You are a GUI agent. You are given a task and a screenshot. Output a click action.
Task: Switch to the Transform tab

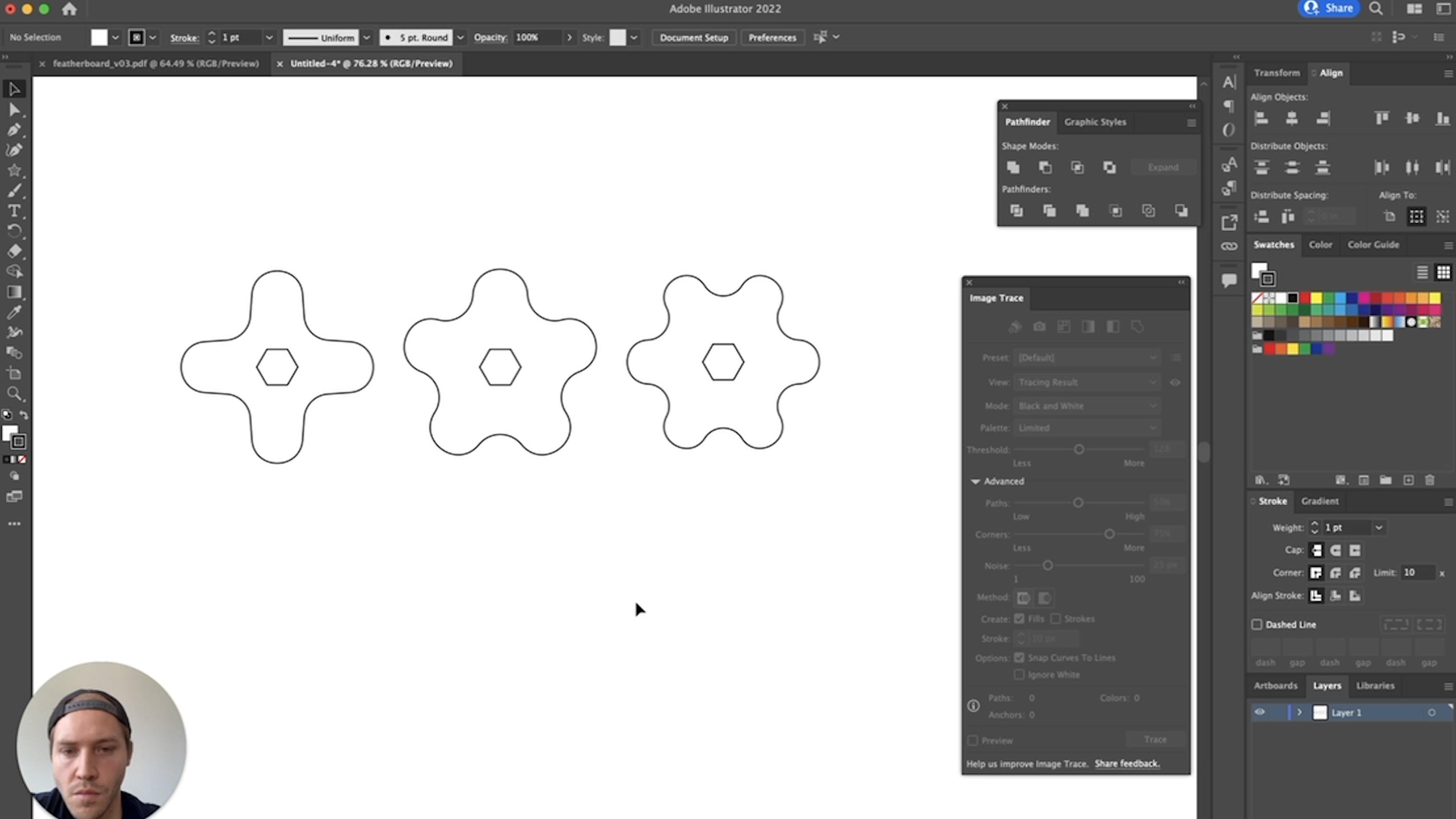point(1276,73)
